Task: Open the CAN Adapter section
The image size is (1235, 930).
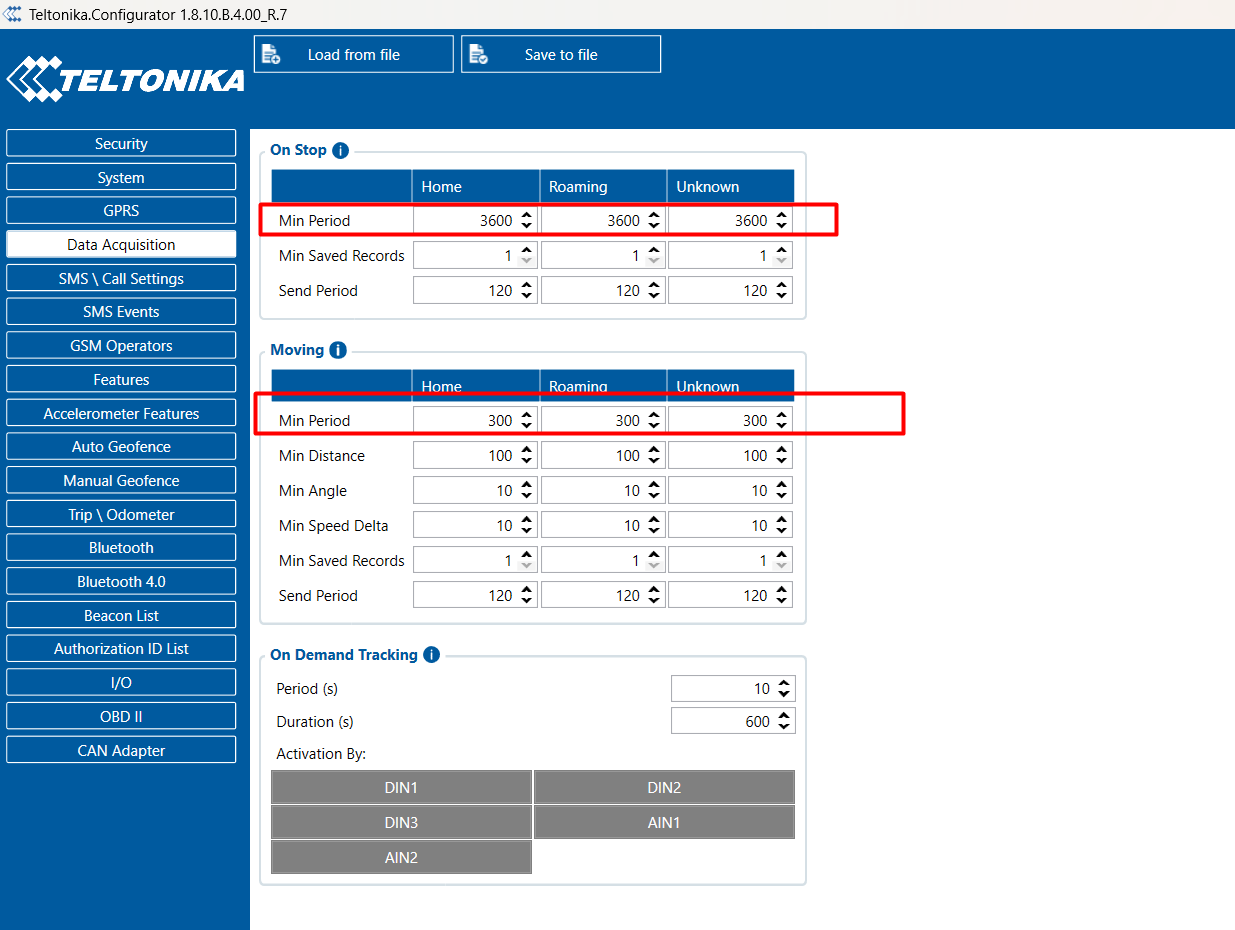Action: (x=121, y=751)
